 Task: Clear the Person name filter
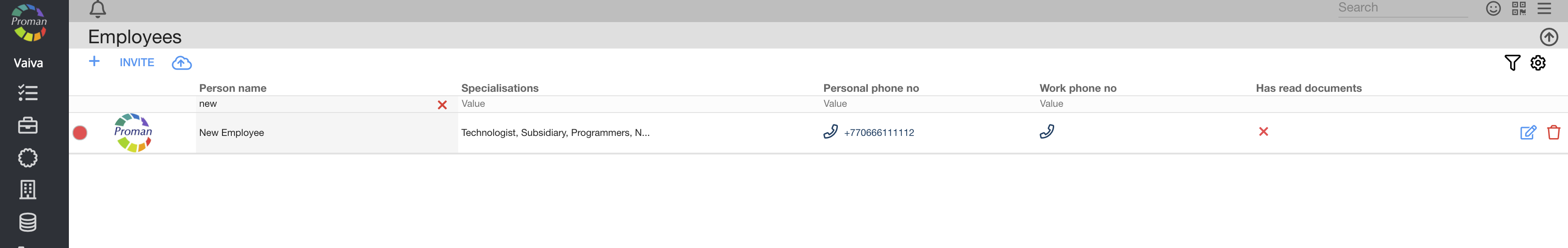tap(442, 105)
